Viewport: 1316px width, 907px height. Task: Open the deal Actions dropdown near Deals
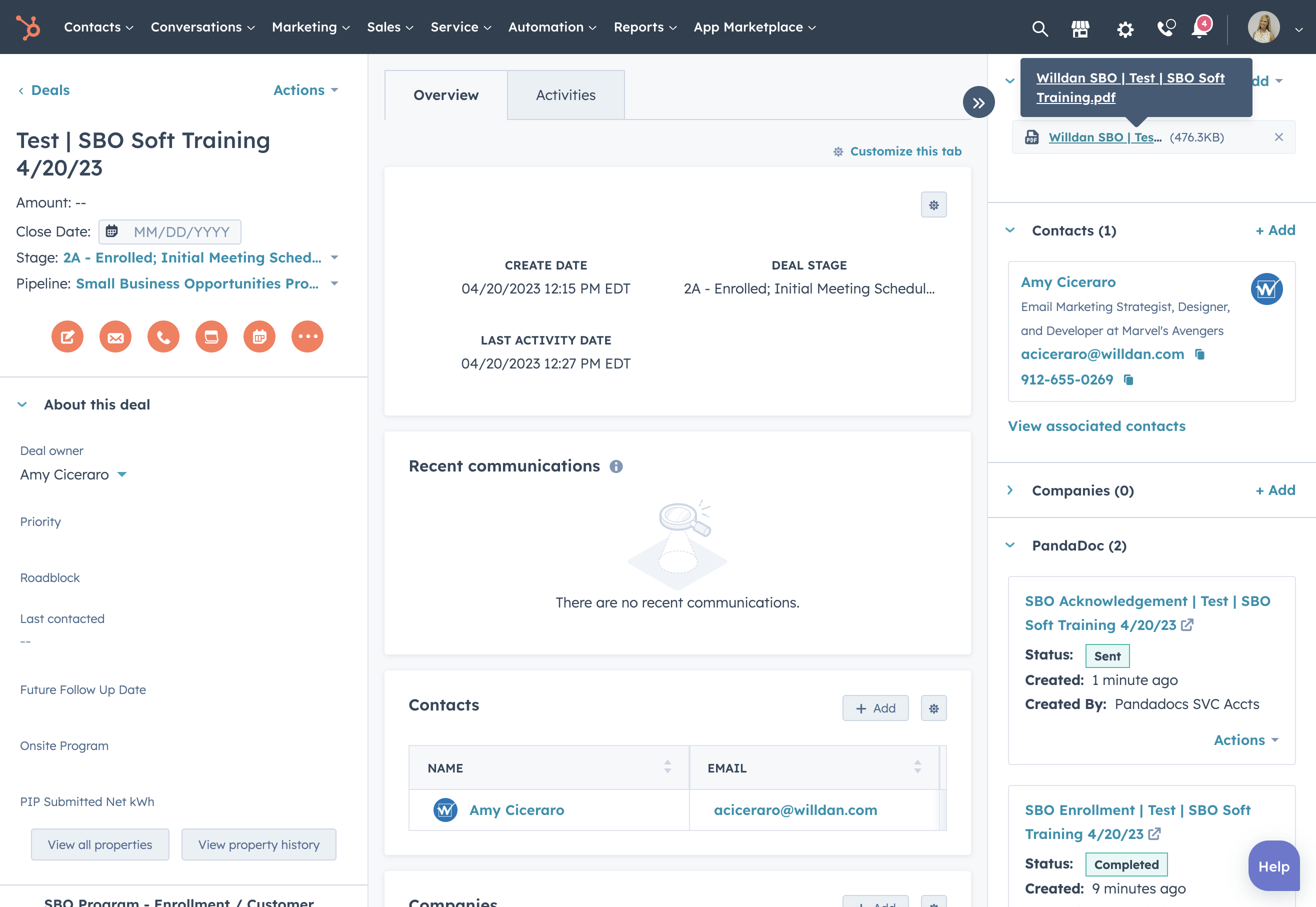pos(305,90)
